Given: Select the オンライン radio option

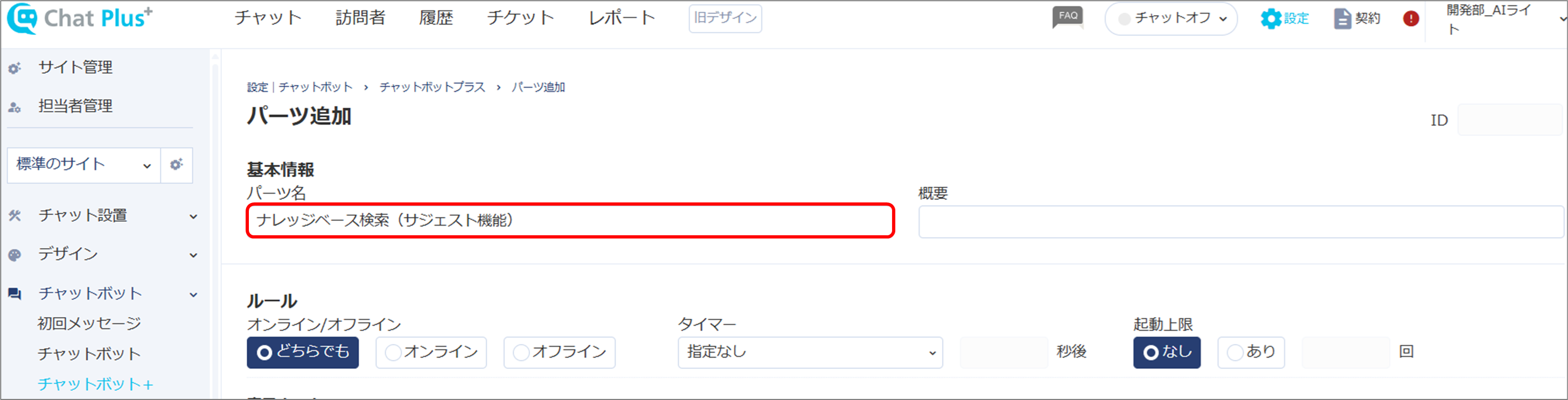Looking at the screenshot, I should coord(431,352).
